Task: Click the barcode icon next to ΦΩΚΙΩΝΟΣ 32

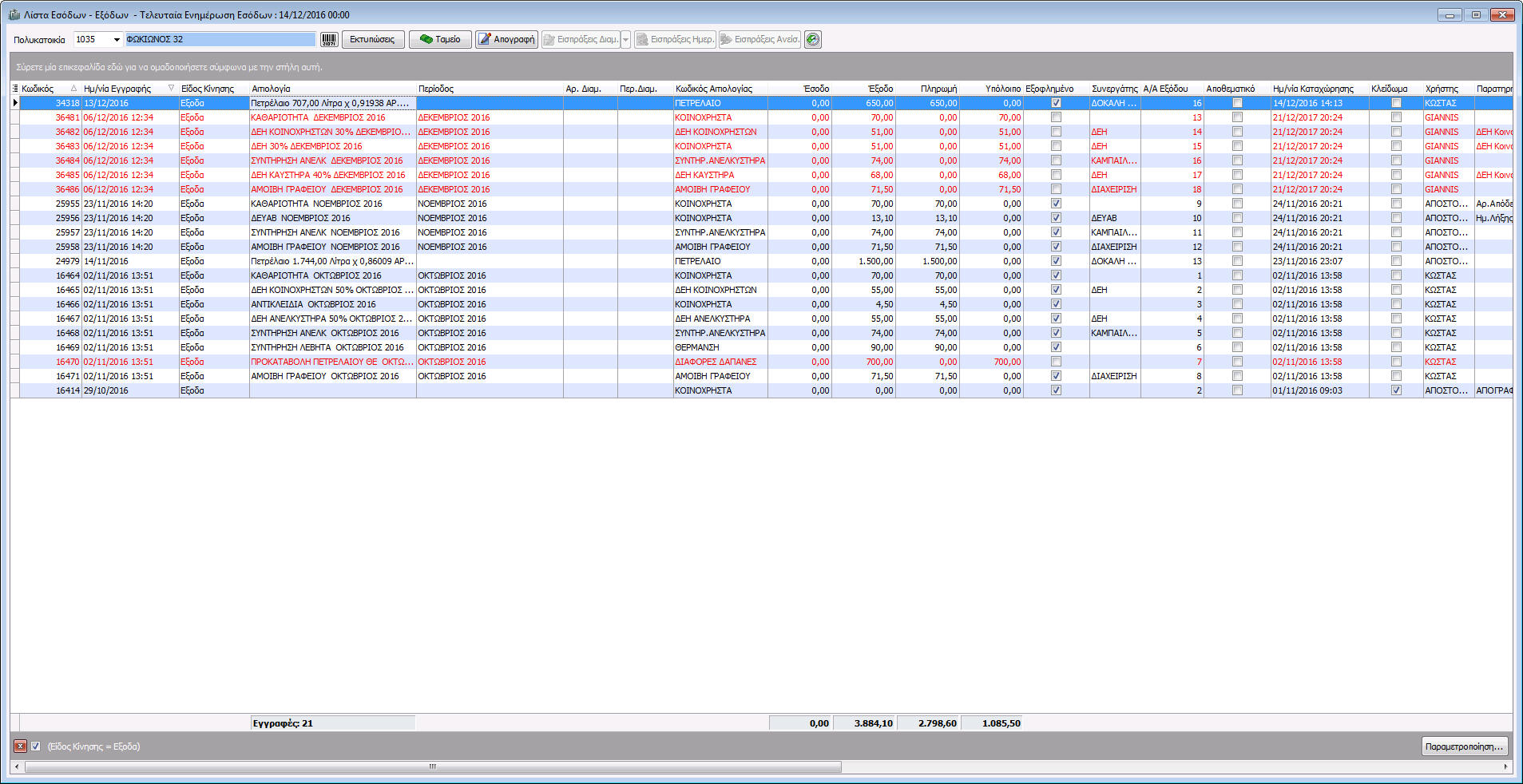Action: [x=329, y=39]
